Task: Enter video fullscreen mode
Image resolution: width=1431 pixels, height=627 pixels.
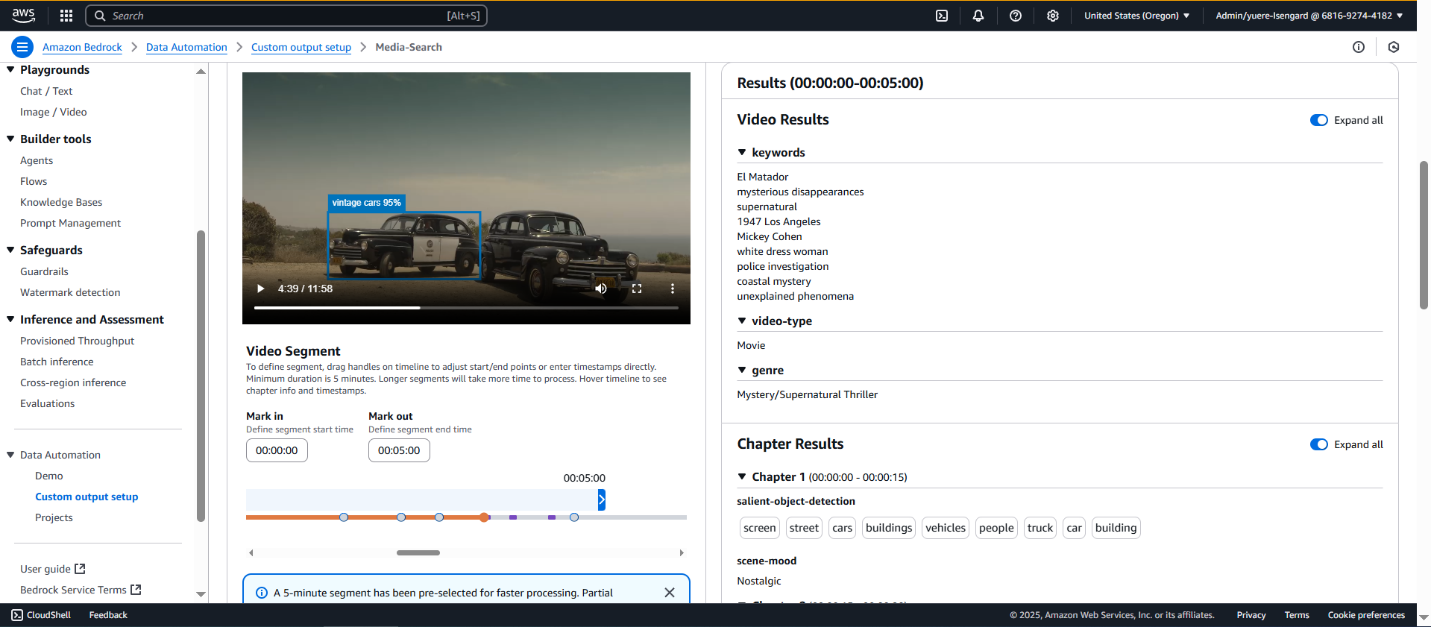Action: 637,288
